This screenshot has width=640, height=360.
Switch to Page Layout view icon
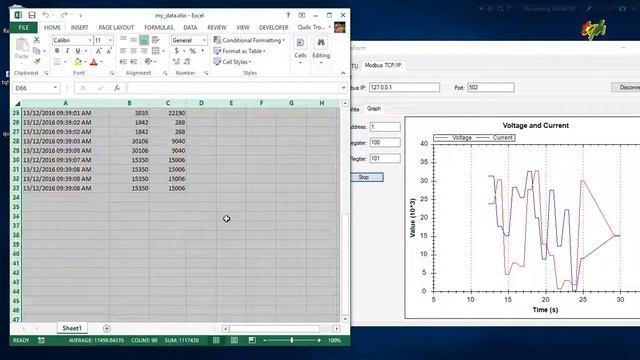234,340
